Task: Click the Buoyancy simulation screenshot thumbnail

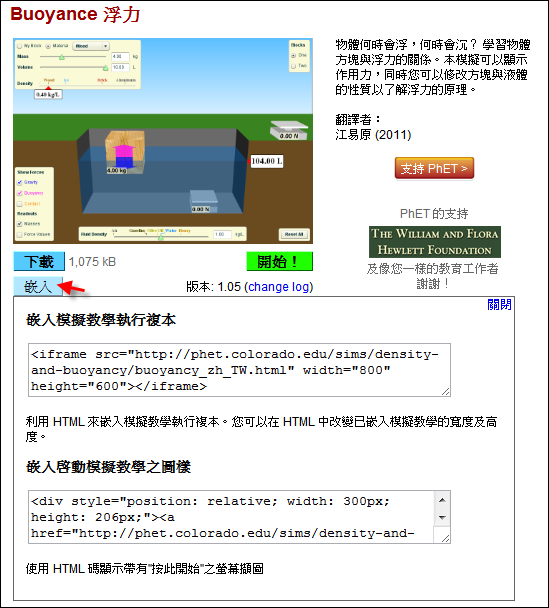Action: [x=163, y=141]
